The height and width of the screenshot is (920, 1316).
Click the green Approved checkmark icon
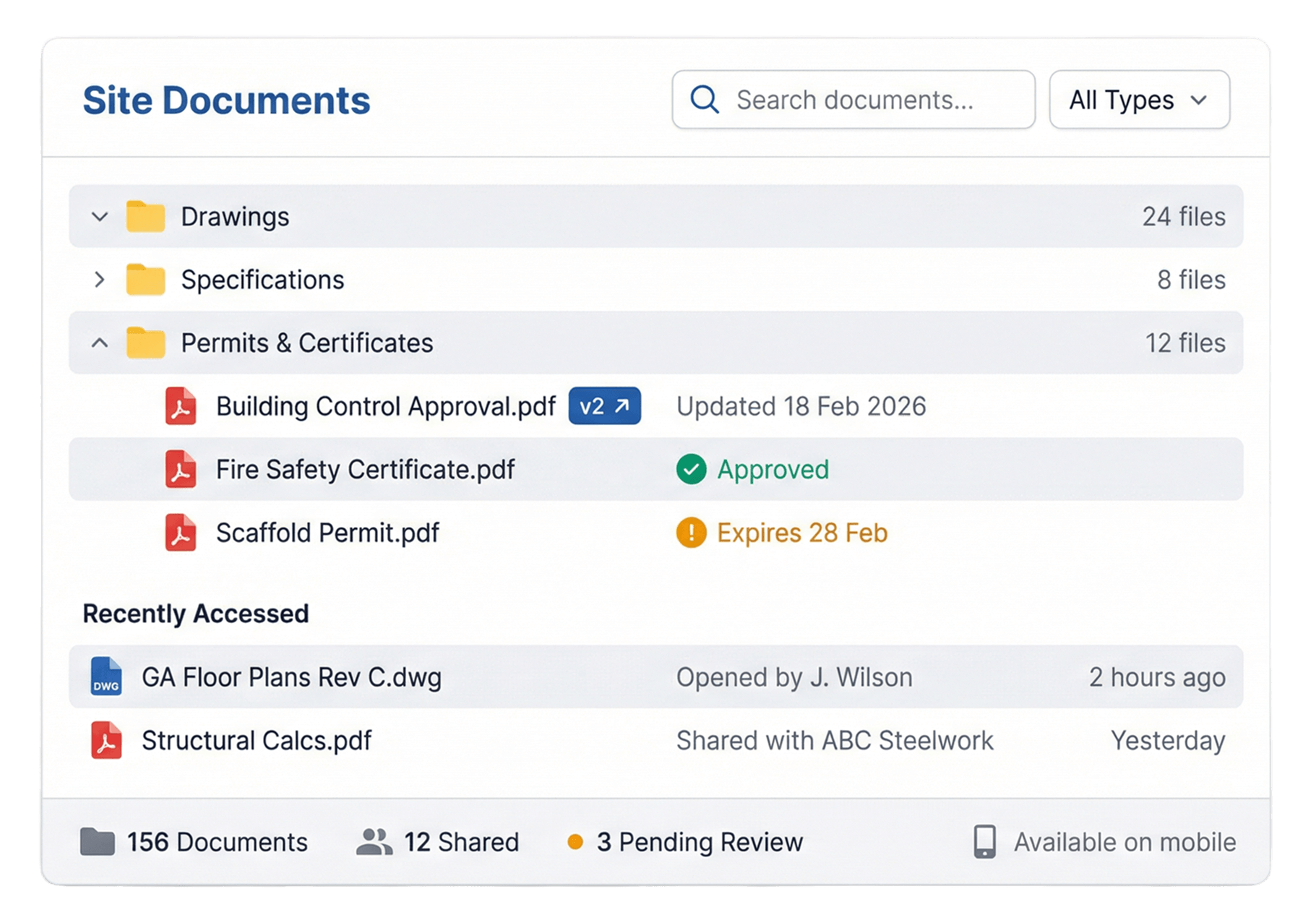(x=692, y=470)
